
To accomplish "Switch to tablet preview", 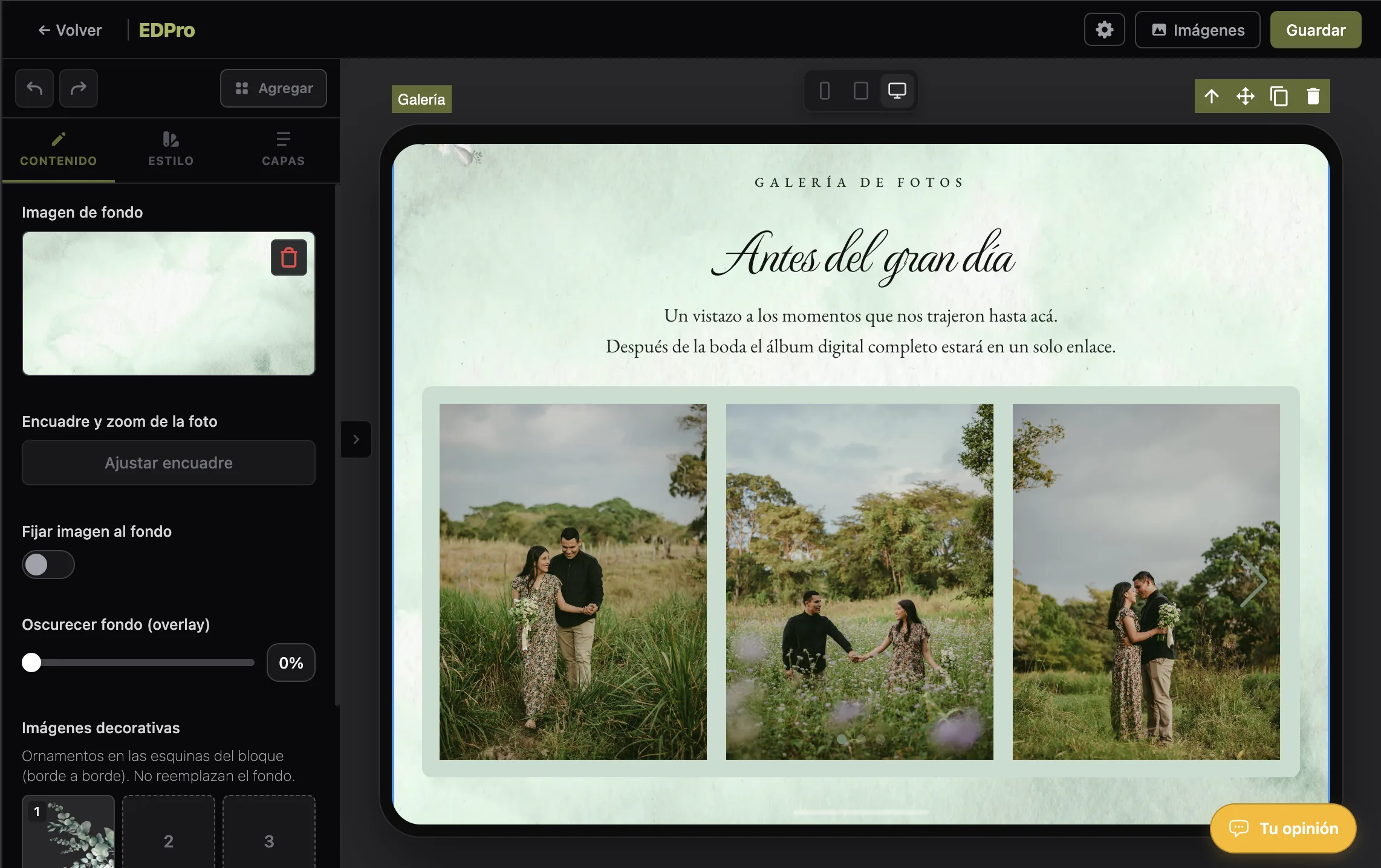I will click(860, 91).
